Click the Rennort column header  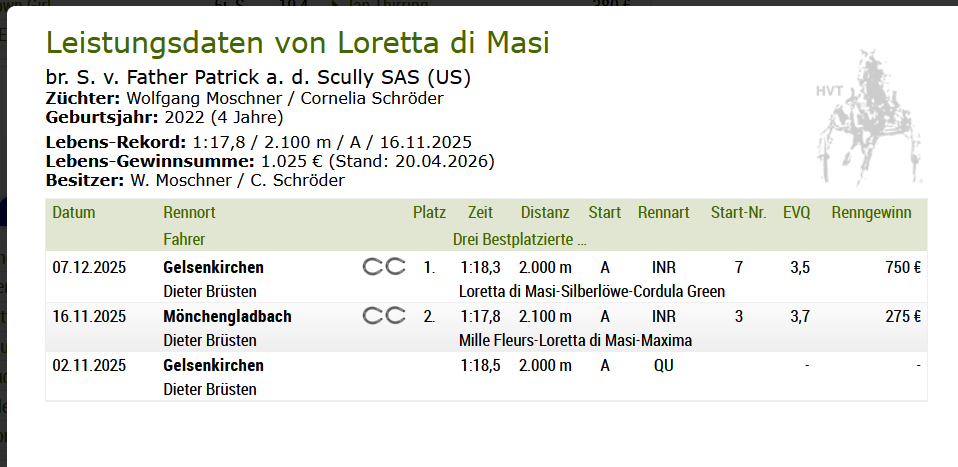(x=189, y=213)
